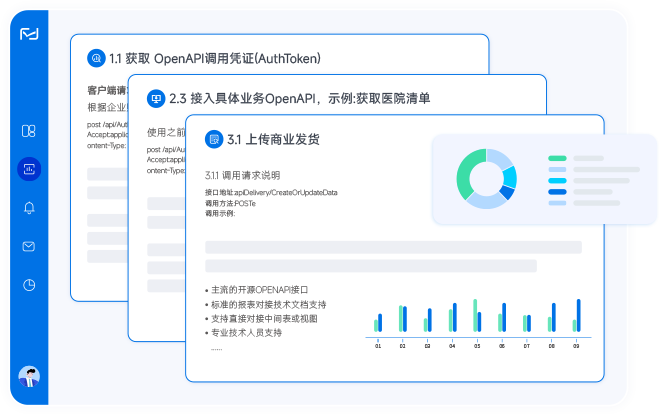This screenshot has width=659, height=414.
Task: Open notifications bell in sidebar
Action: [29, 208]
